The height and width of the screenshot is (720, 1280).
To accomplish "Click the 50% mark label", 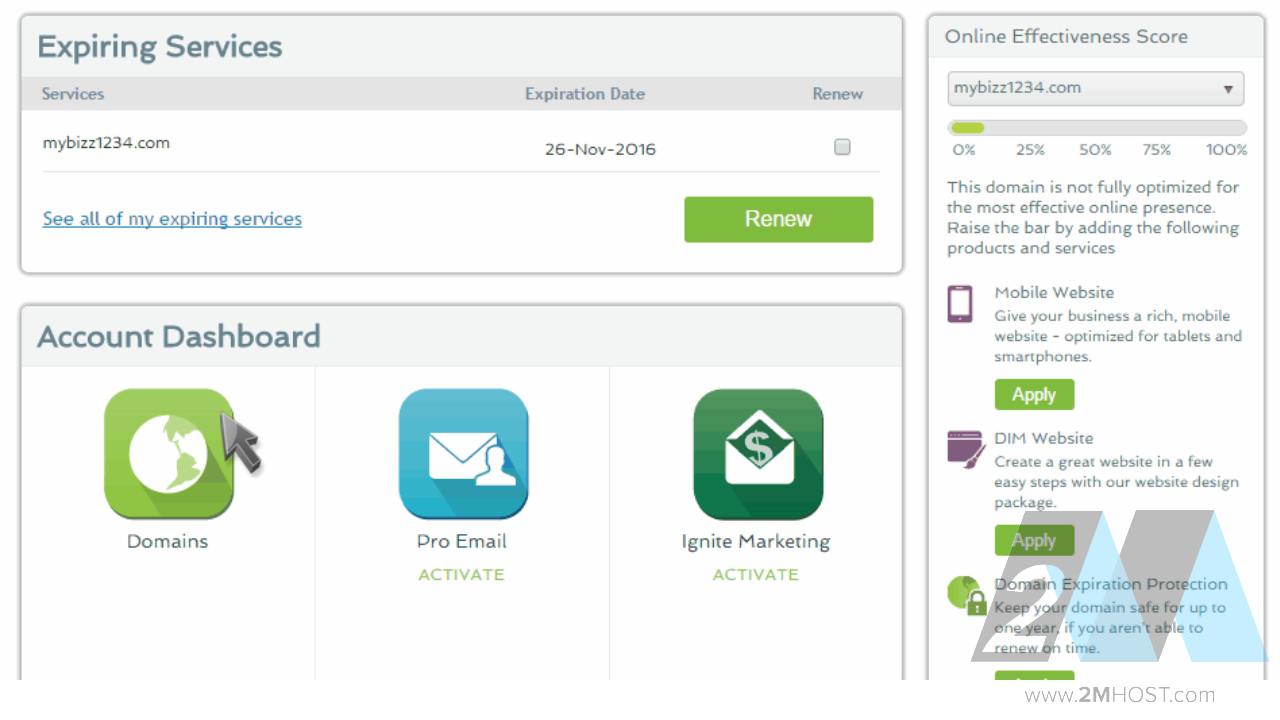I will pos(1095,150).
